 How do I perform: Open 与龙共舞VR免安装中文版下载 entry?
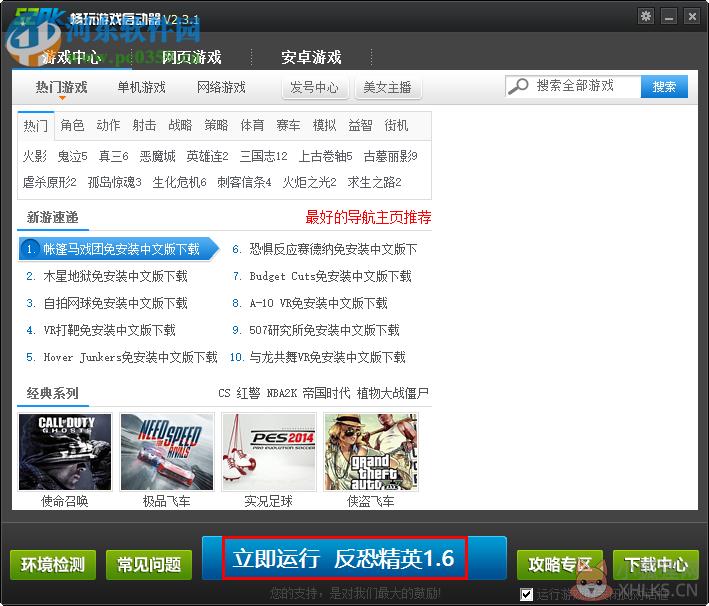pyautogui.click(x=327, y=357)
